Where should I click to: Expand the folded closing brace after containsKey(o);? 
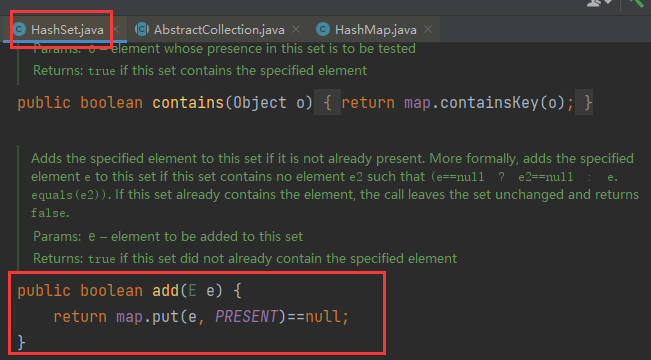click(584, 103)
